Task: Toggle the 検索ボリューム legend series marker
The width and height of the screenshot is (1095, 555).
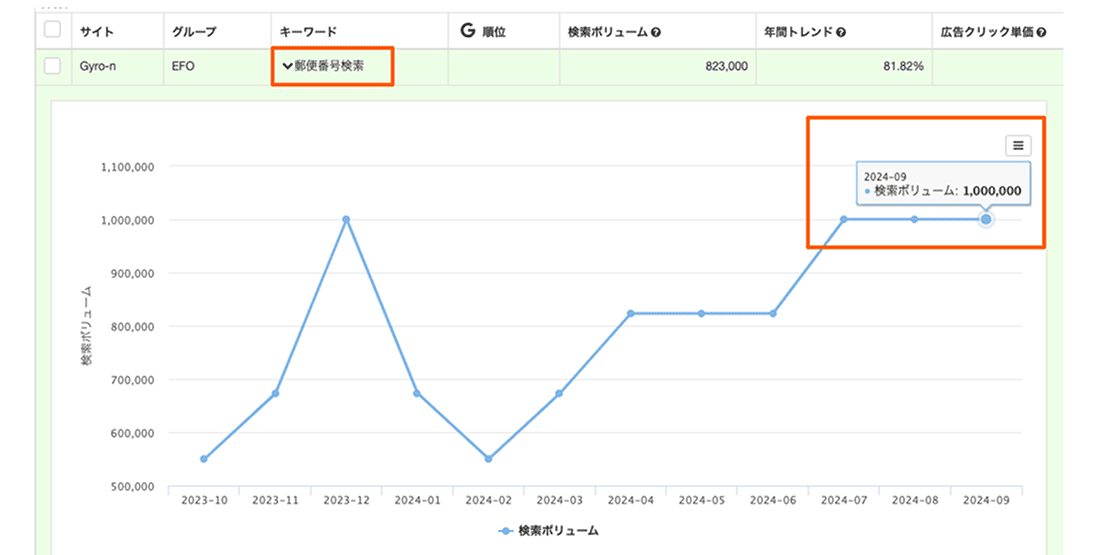Action: pyautogui.click(x=506, y=531)
